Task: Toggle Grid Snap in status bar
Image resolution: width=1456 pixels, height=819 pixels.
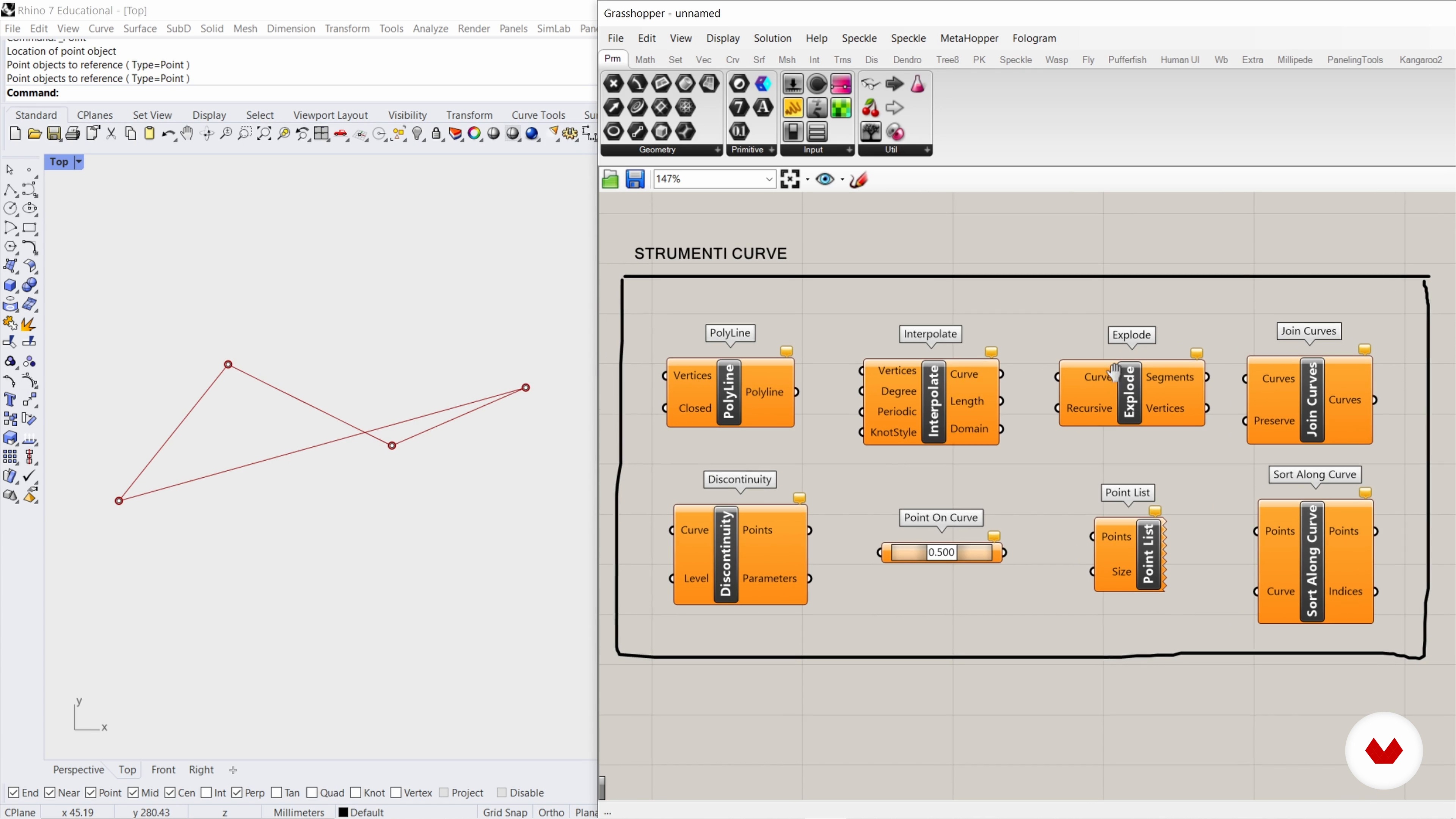Action: pyautogui.click(x=505, y=812)
